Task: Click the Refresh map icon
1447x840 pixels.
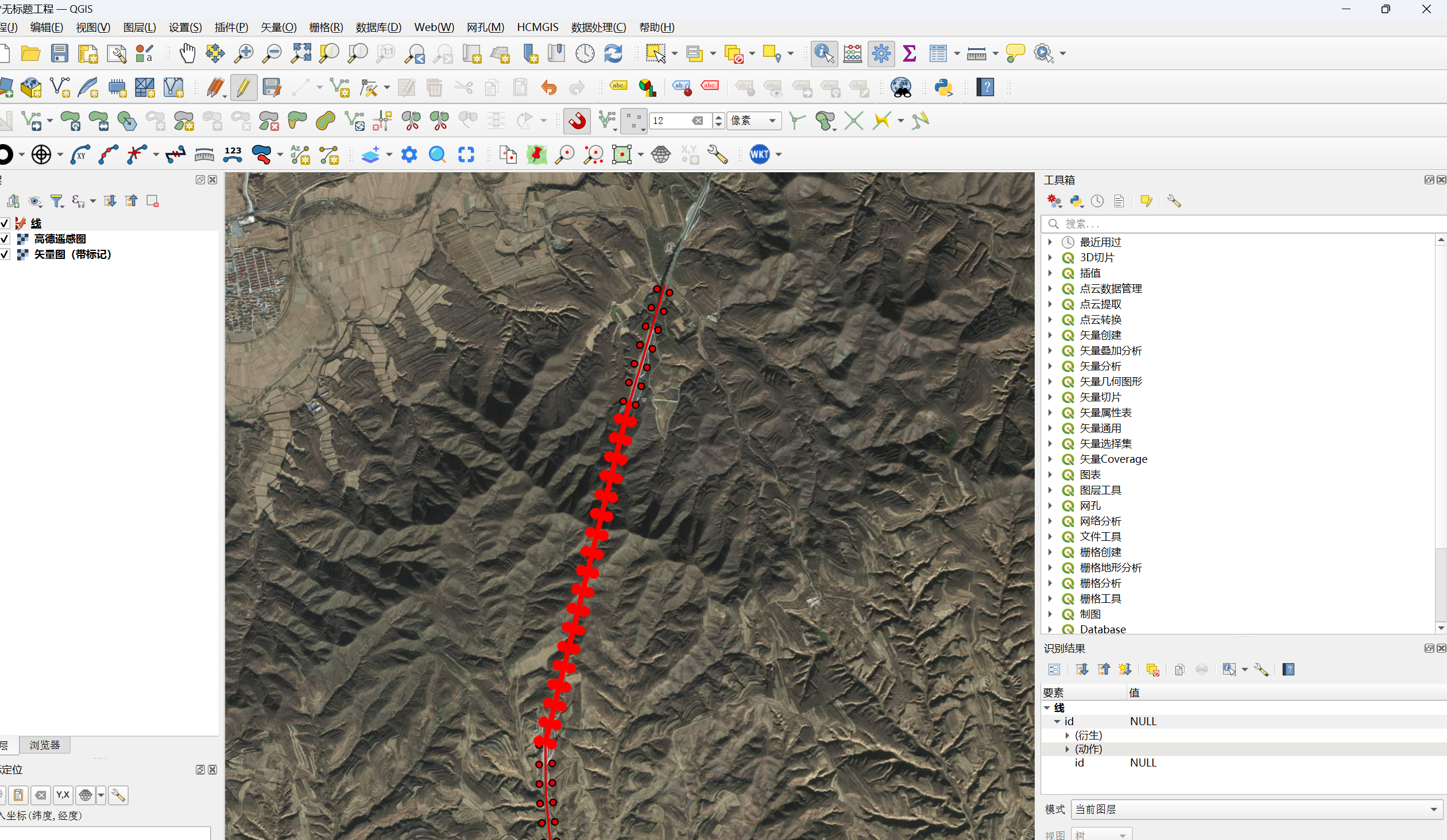Action: tap(613, 53)
